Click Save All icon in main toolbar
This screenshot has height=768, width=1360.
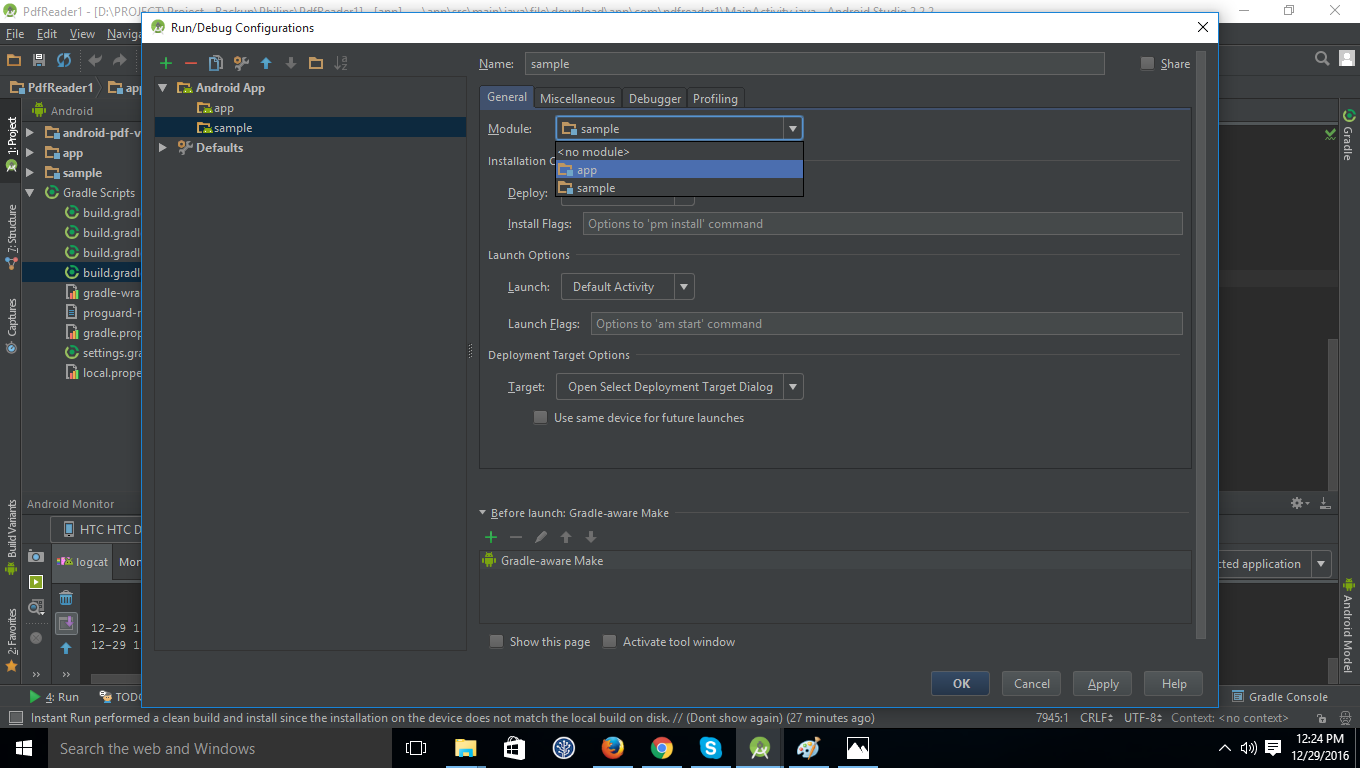[39, 60]
